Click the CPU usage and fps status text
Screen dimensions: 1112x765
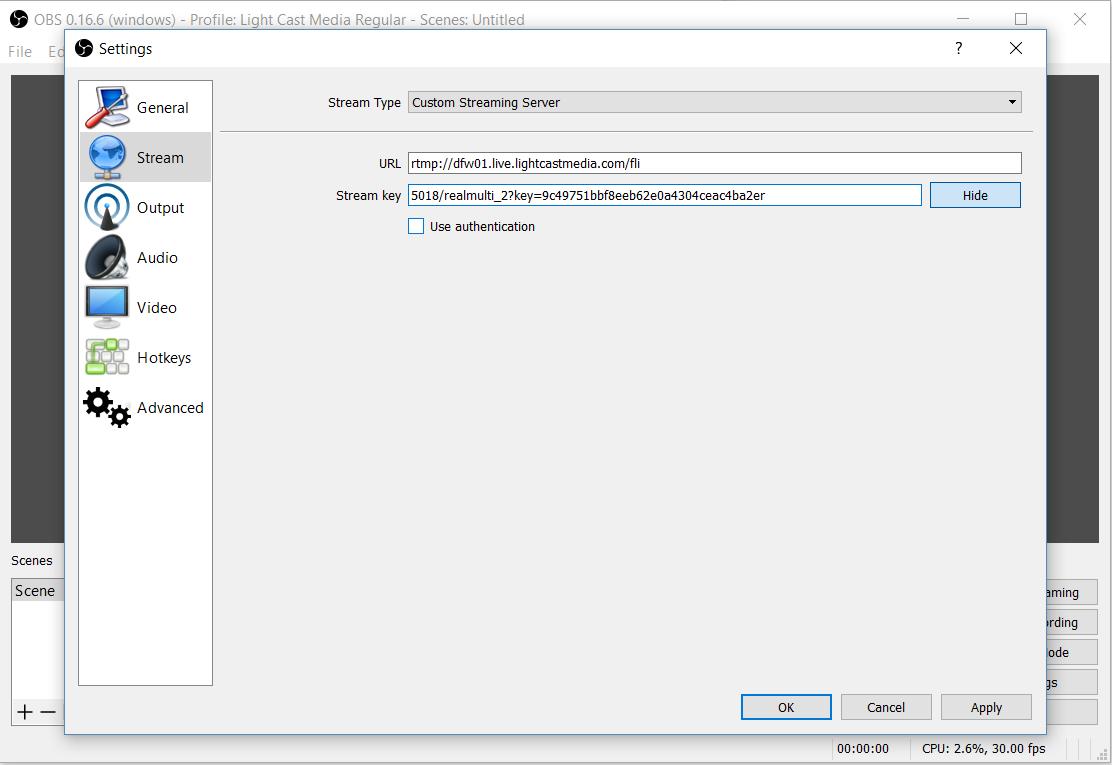[984, 749]
